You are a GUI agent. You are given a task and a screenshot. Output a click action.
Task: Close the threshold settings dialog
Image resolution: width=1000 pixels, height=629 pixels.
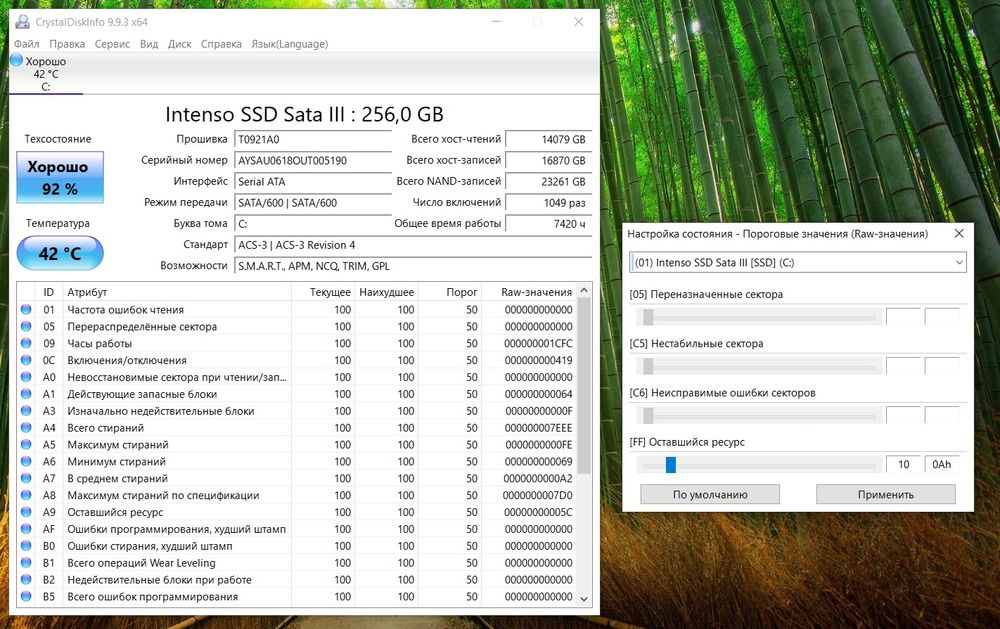[x=959, y=233]
